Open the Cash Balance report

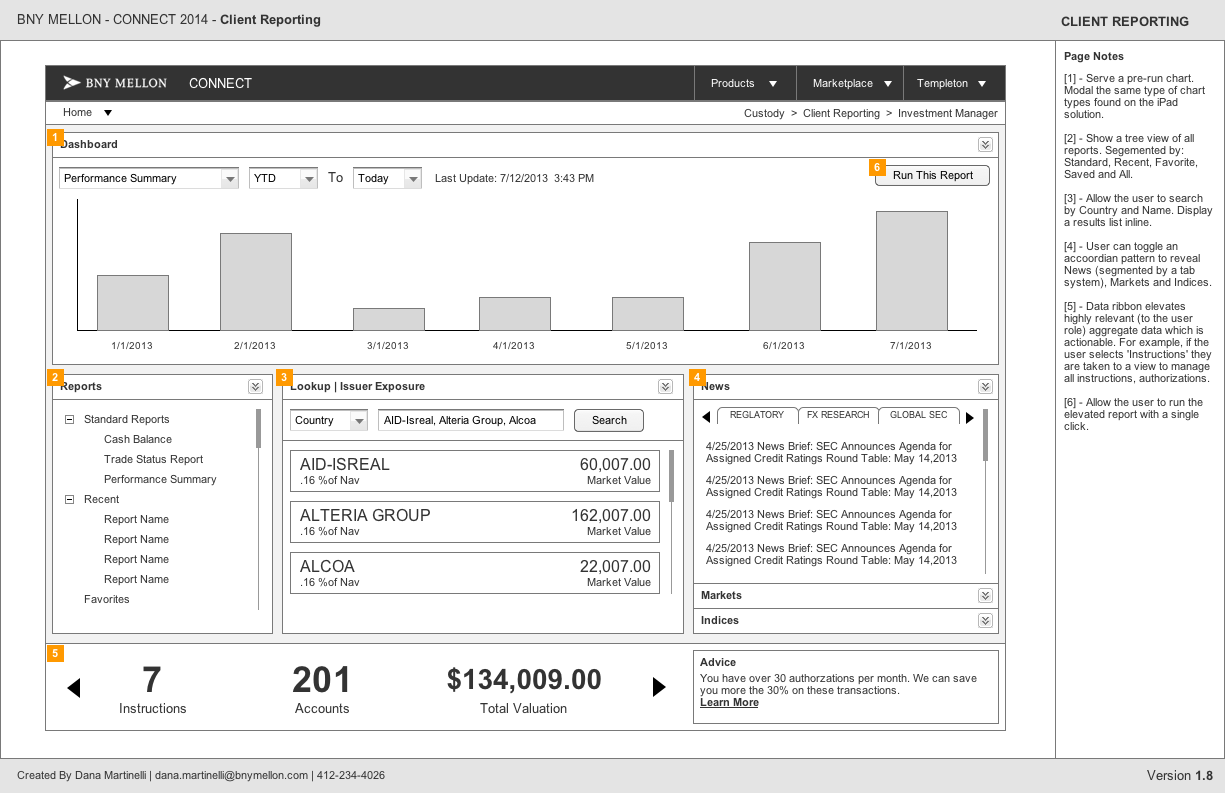(x=138, y=439)
